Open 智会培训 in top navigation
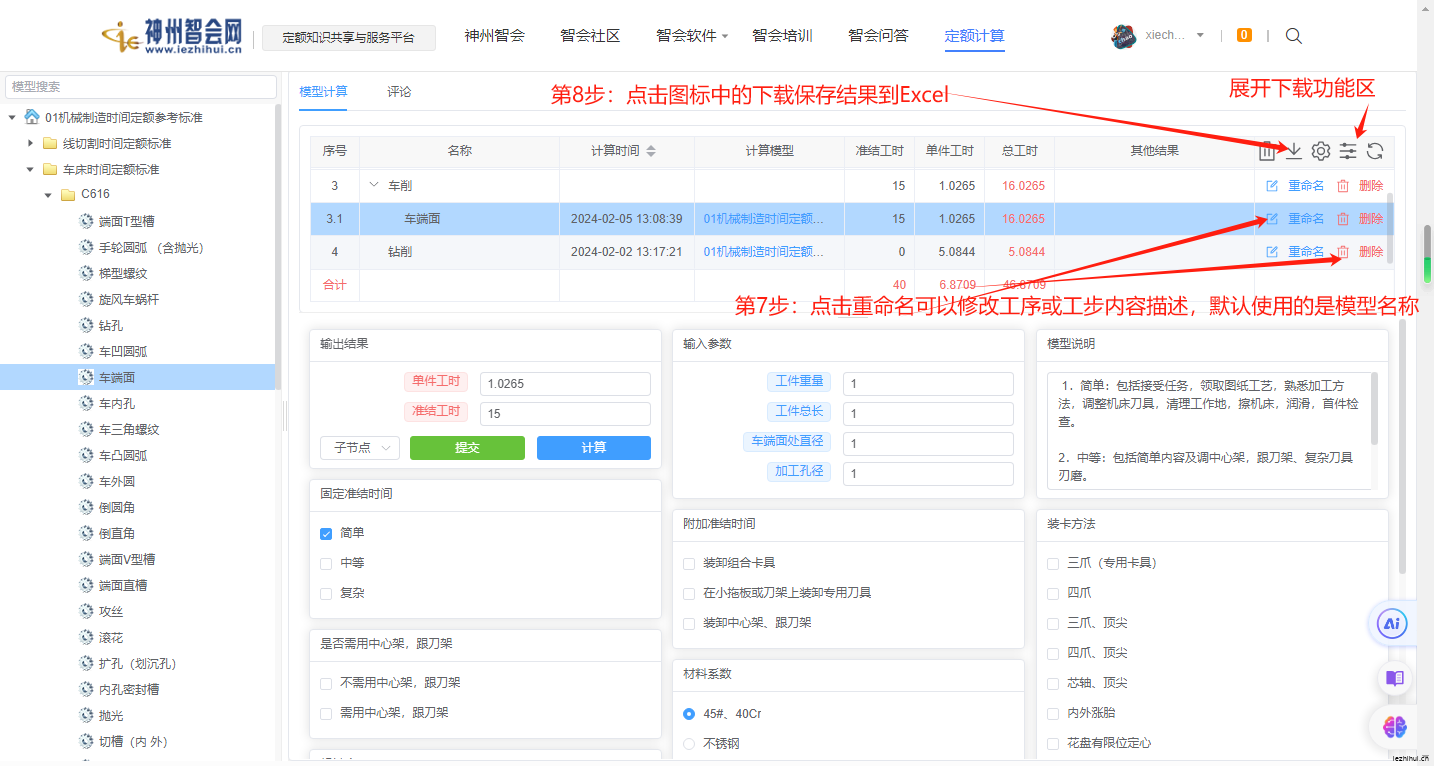Viewport: 1434px width, 766px height. click(782, 36)
